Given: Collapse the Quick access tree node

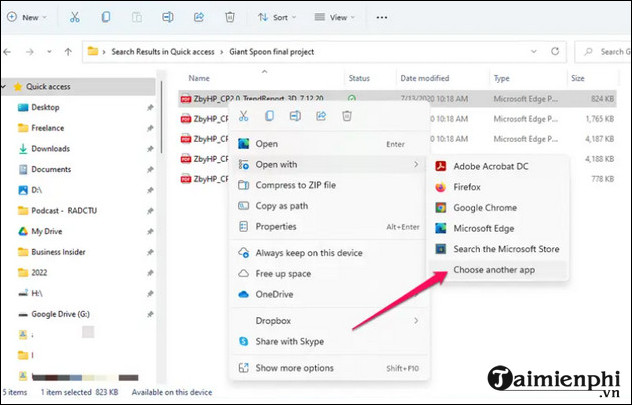Looking at the screenshot, I should 4,86.
